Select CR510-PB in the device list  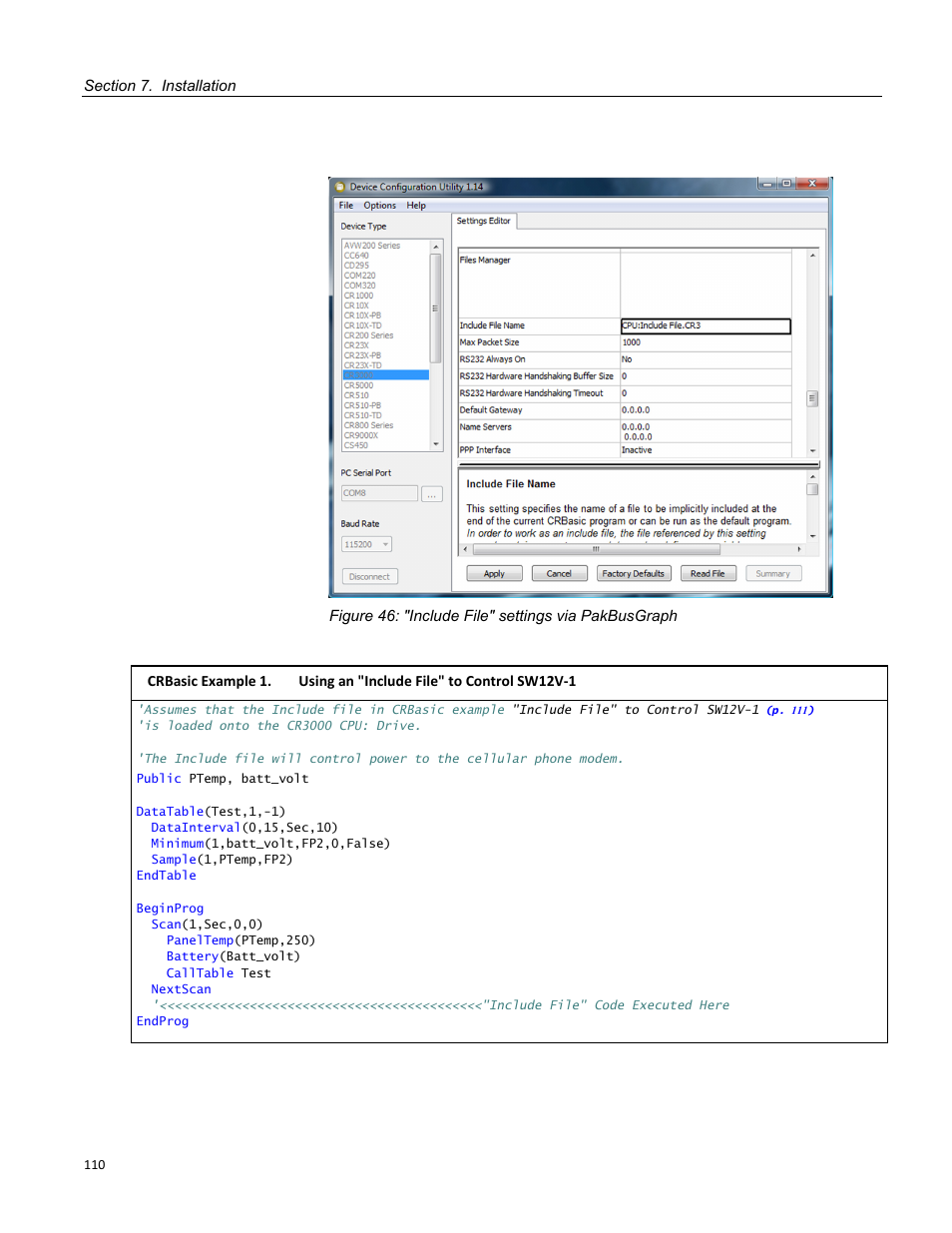pos(362,405)
